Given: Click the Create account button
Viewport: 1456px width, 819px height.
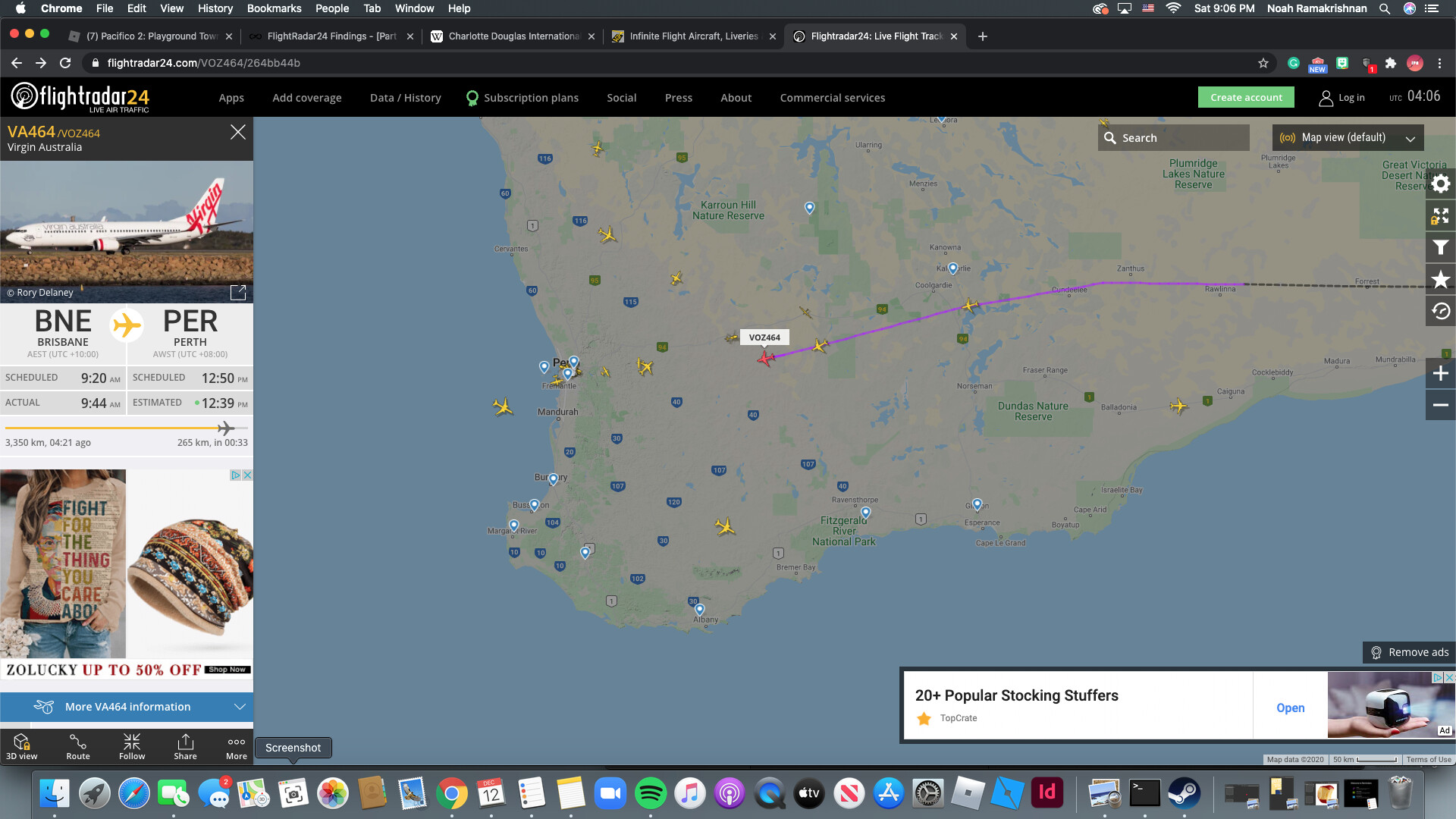Looking at the screenshot, I should (x=1246, y=97).
